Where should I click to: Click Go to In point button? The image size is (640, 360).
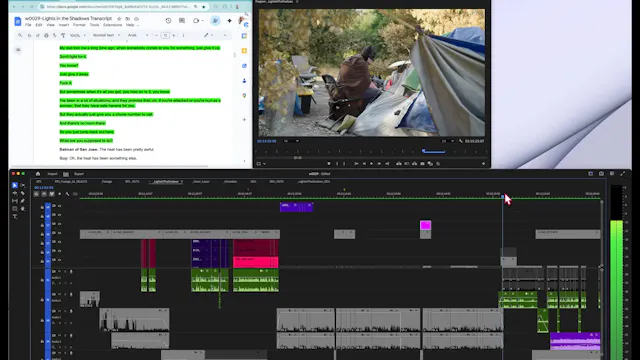pos(356,164)
